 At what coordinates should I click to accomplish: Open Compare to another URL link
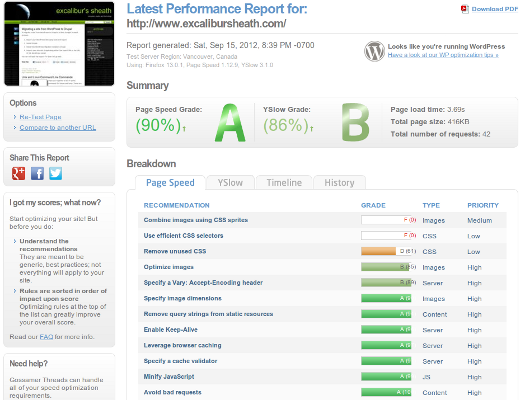(x=58, y=128)
